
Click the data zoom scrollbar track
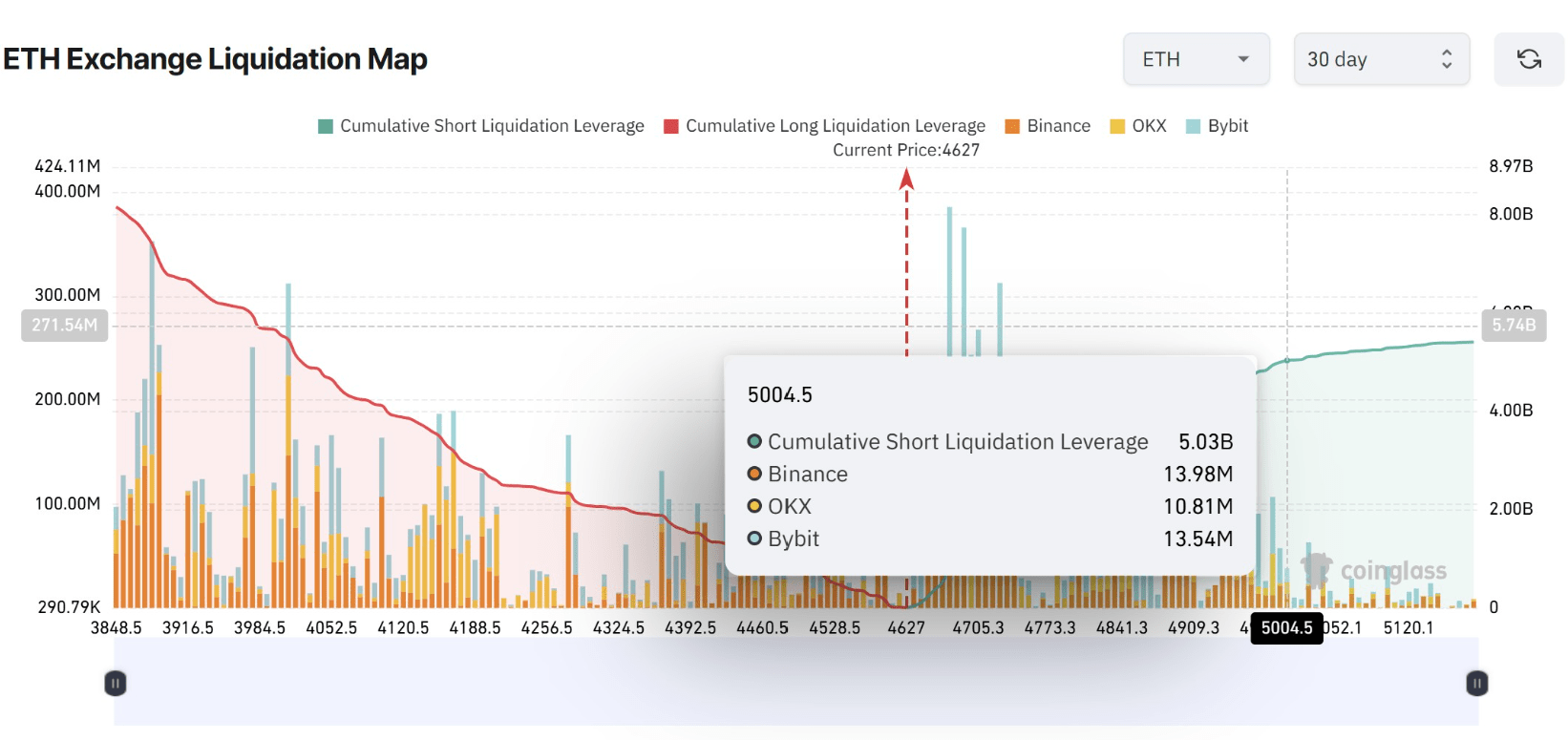(796, 683)
